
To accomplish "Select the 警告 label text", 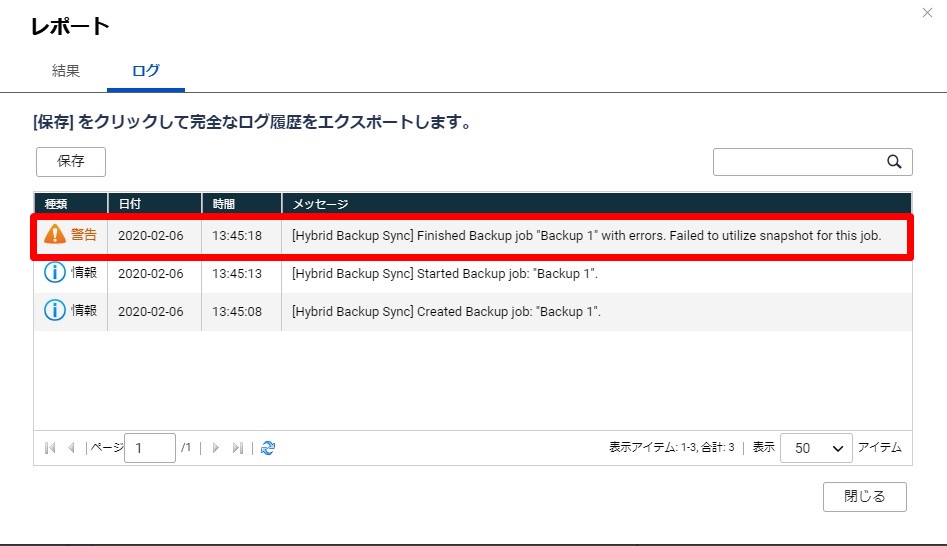I will click(x=83, y=234).
